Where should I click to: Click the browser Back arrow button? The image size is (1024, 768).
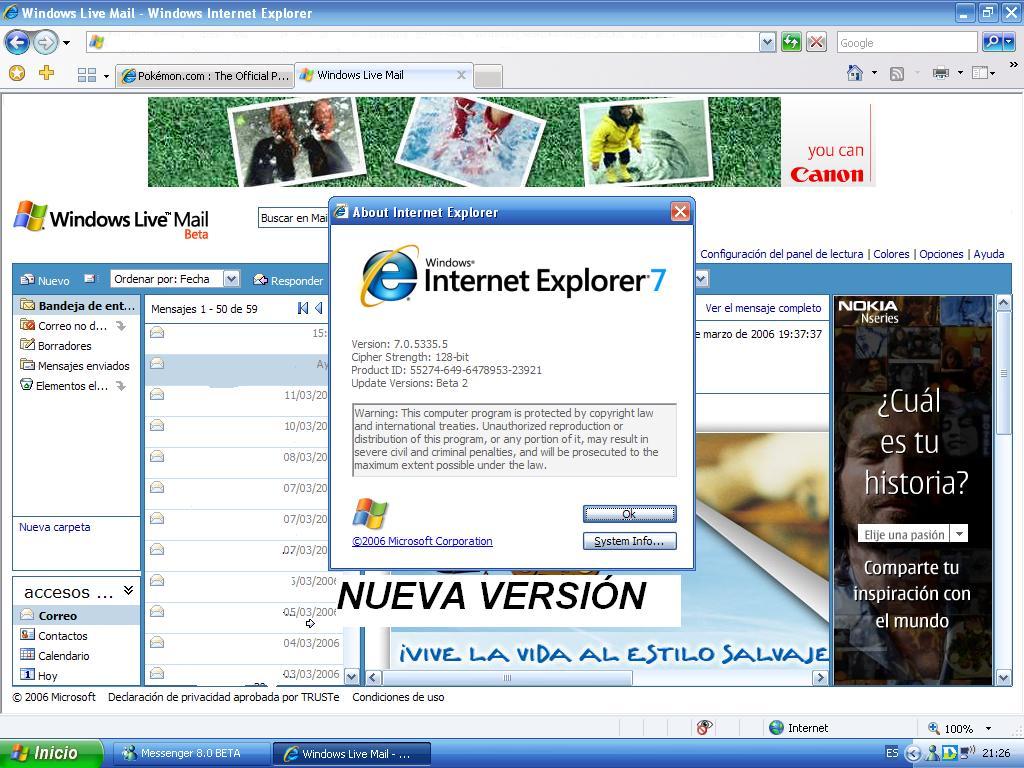pos(17,42)
